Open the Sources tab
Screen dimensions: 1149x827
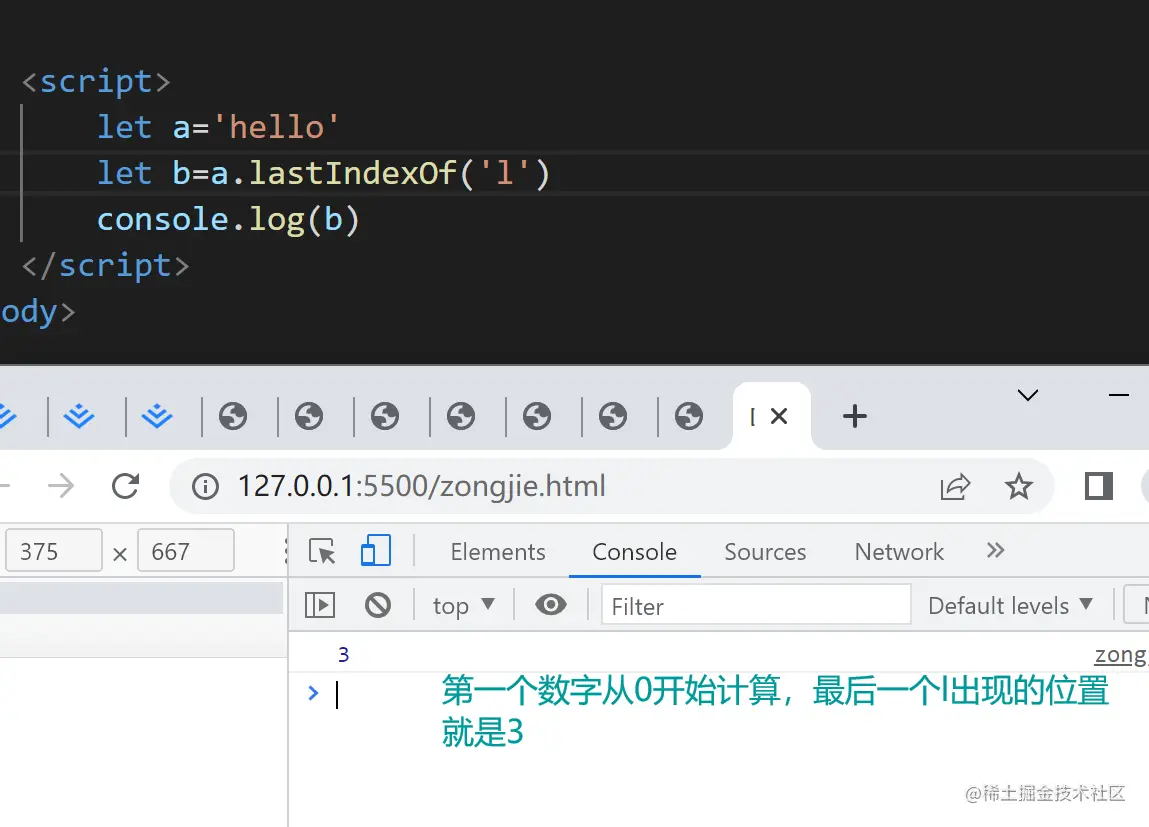click(x=765, y=552)
